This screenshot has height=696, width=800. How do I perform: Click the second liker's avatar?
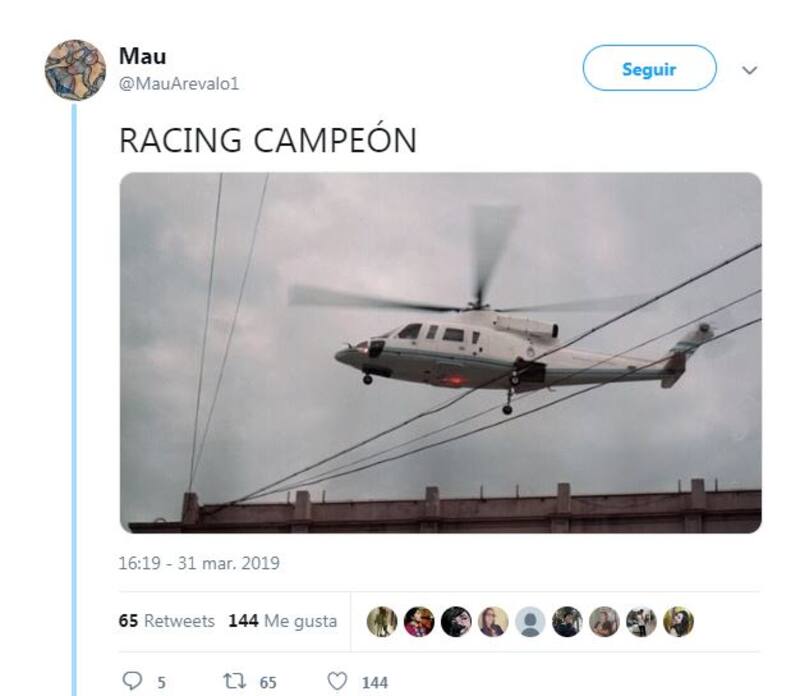point(419,622)
